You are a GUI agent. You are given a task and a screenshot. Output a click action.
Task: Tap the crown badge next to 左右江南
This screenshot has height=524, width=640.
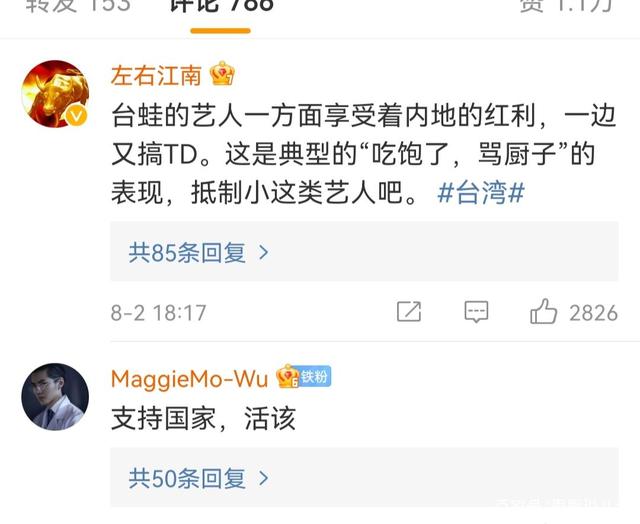[x=222, y=73]
